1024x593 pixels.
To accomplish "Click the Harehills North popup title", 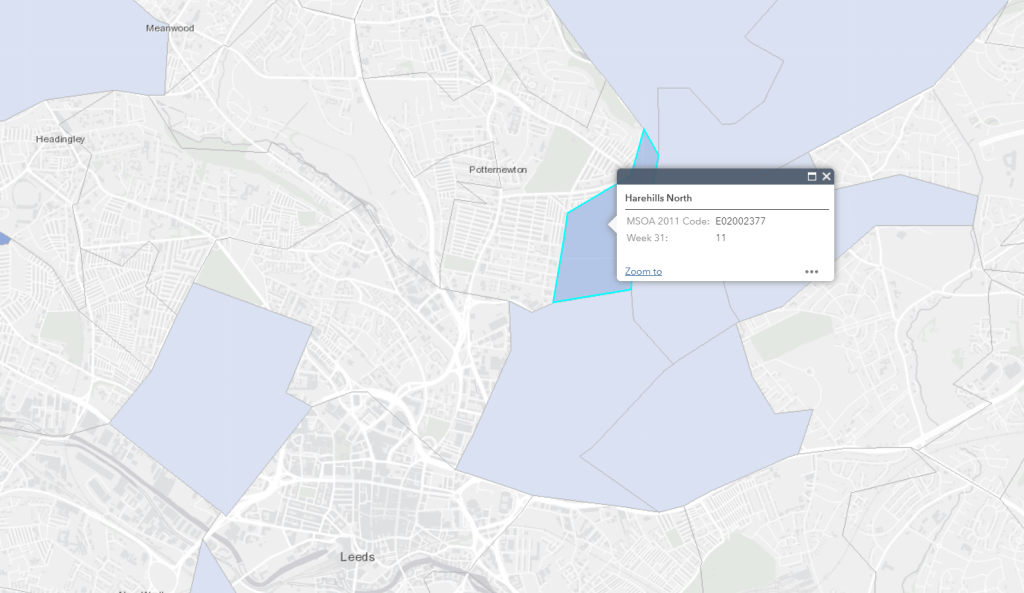I will pyautogui.click(x=658, y=198).
